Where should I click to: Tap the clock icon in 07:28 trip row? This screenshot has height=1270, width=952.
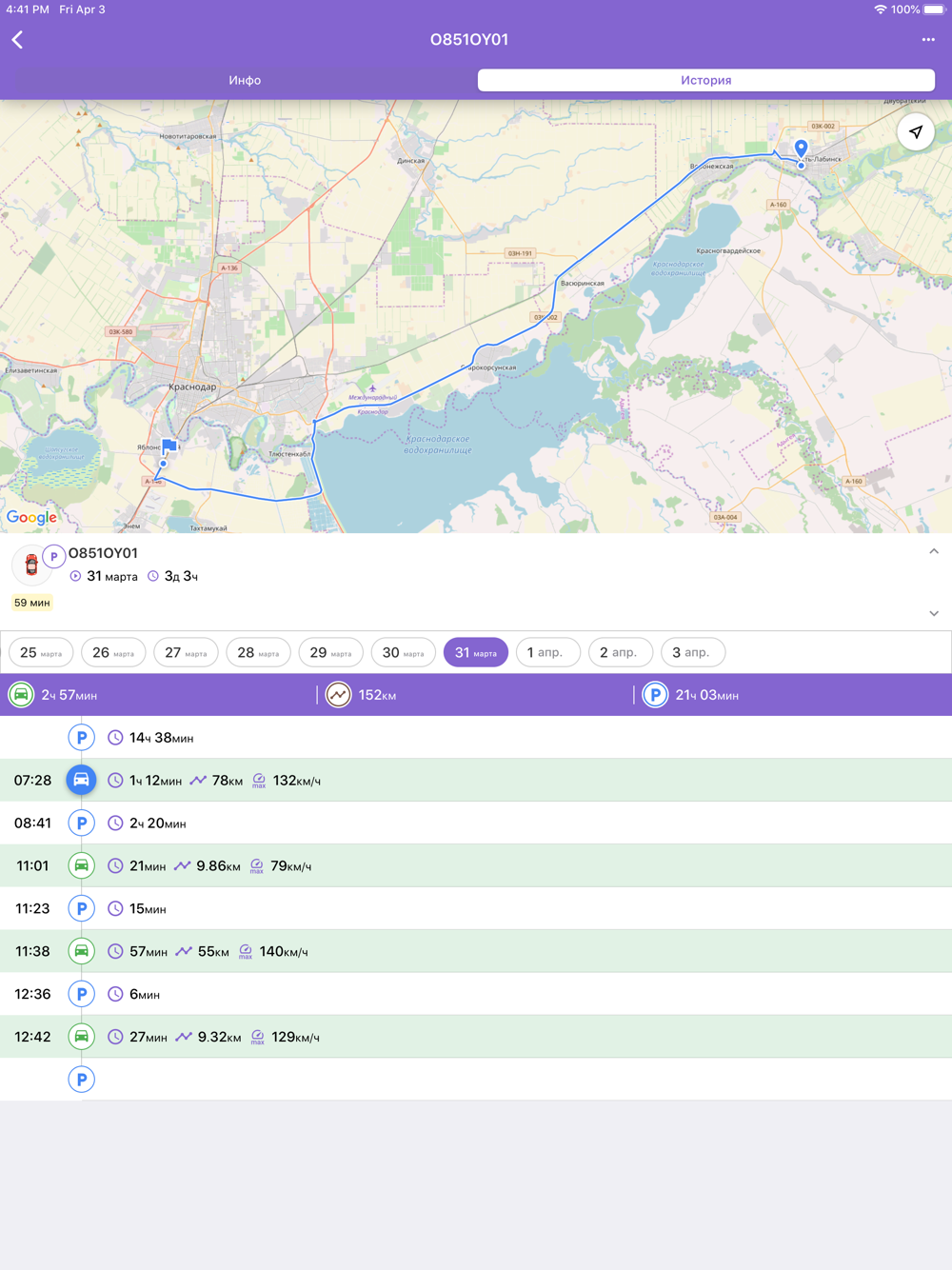pyautogui.click(x=115, y=781)
